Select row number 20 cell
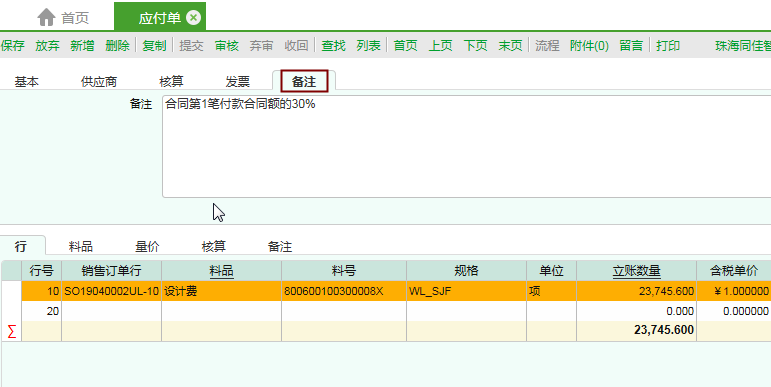 click(41, 311)
